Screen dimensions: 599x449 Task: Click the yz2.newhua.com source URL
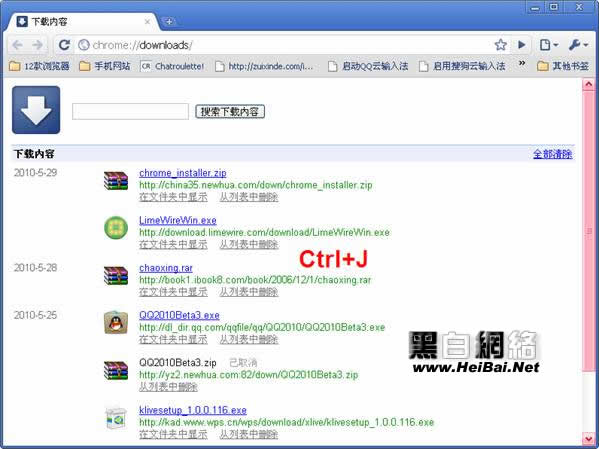pyautogui.click(x=249, y=374)
